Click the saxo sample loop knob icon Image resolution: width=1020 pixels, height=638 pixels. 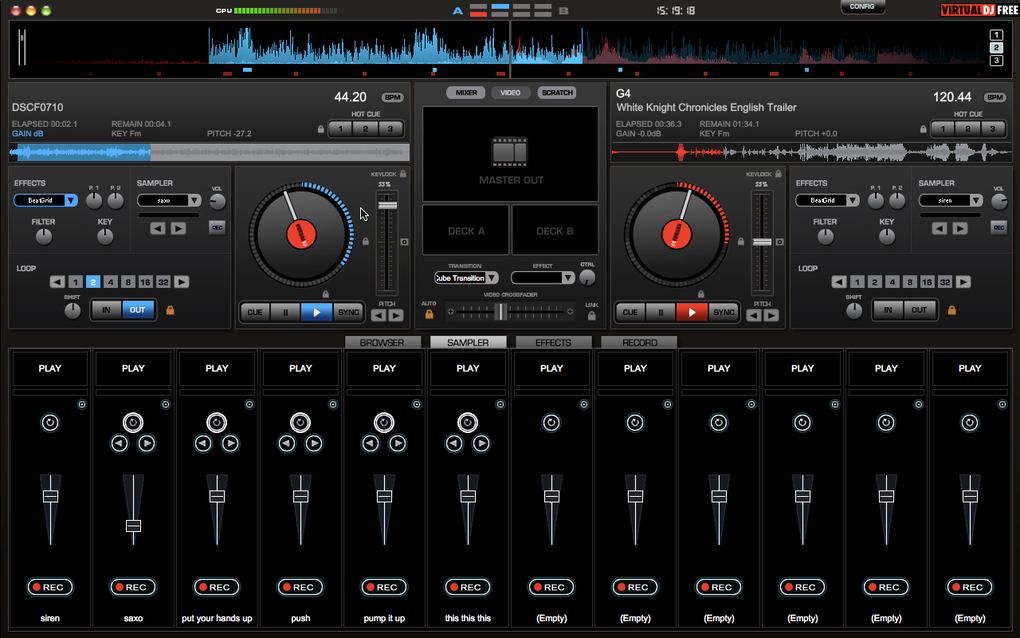click(x=133, y=423)
